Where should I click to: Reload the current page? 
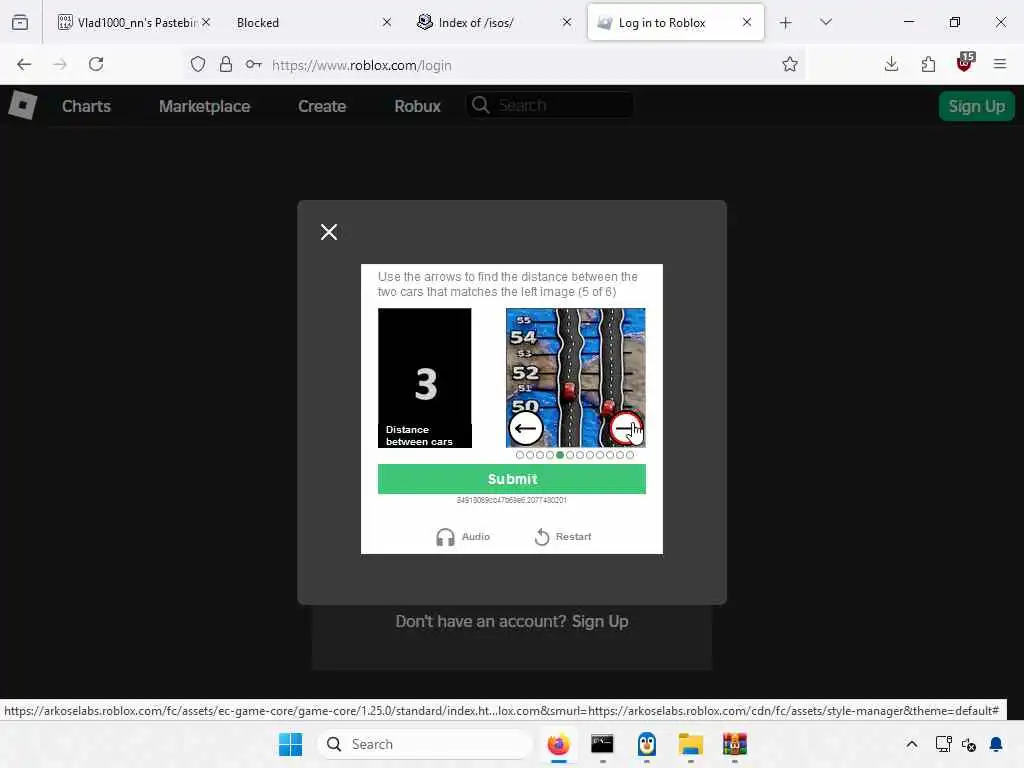tap(96, 64)
